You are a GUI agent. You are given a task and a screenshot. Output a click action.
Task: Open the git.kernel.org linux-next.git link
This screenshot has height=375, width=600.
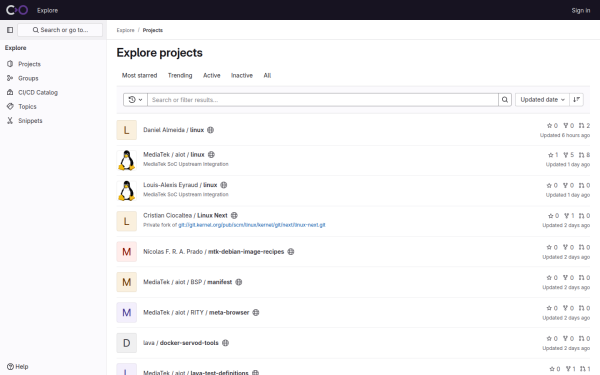coord(252,225)
